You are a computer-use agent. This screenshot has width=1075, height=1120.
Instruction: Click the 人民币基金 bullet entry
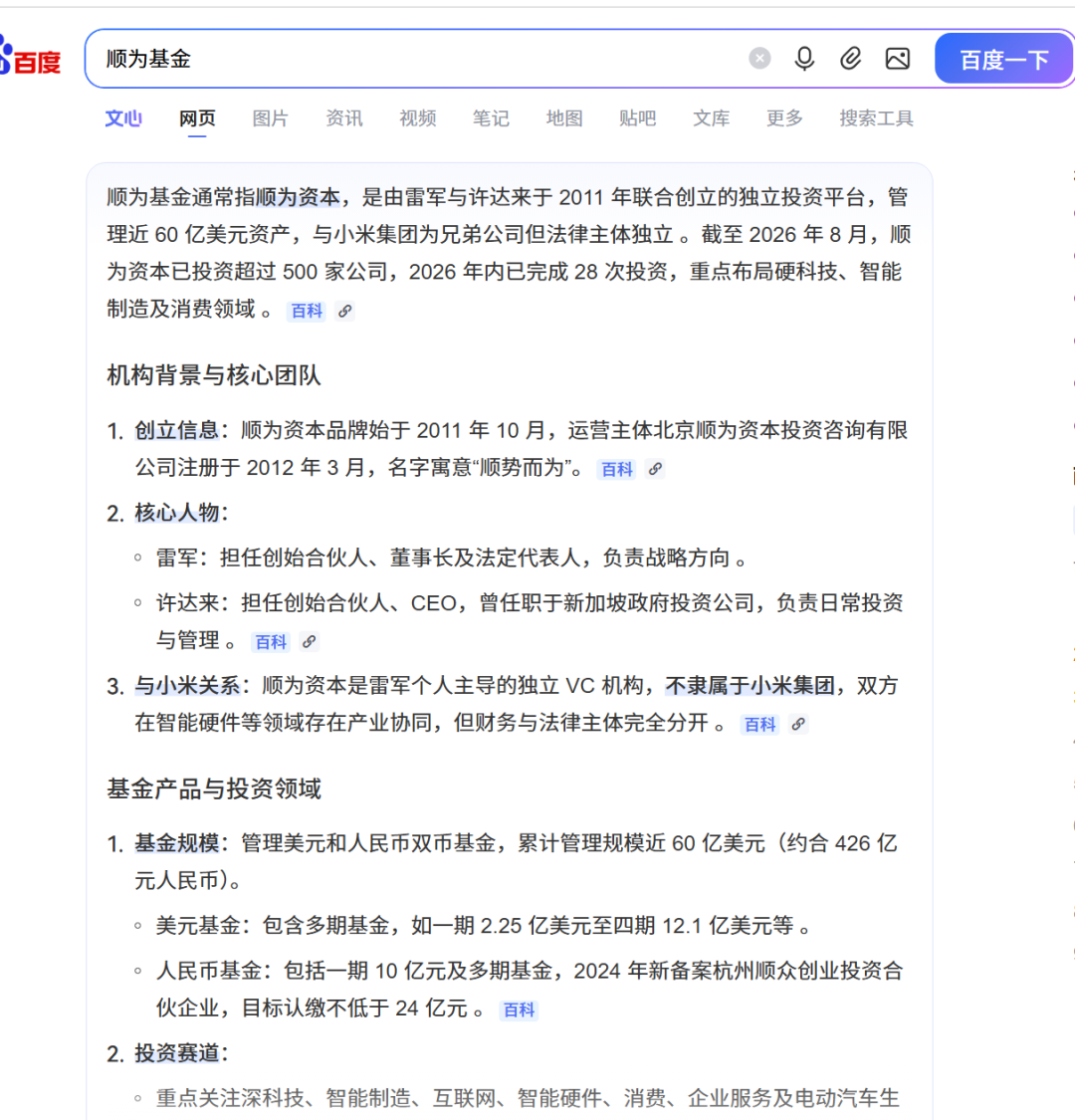(530, 990)
